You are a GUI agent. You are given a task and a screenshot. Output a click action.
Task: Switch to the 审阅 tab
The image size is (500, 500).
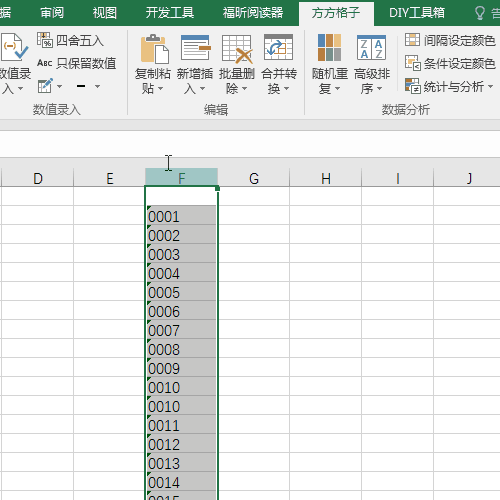(52, 13)
